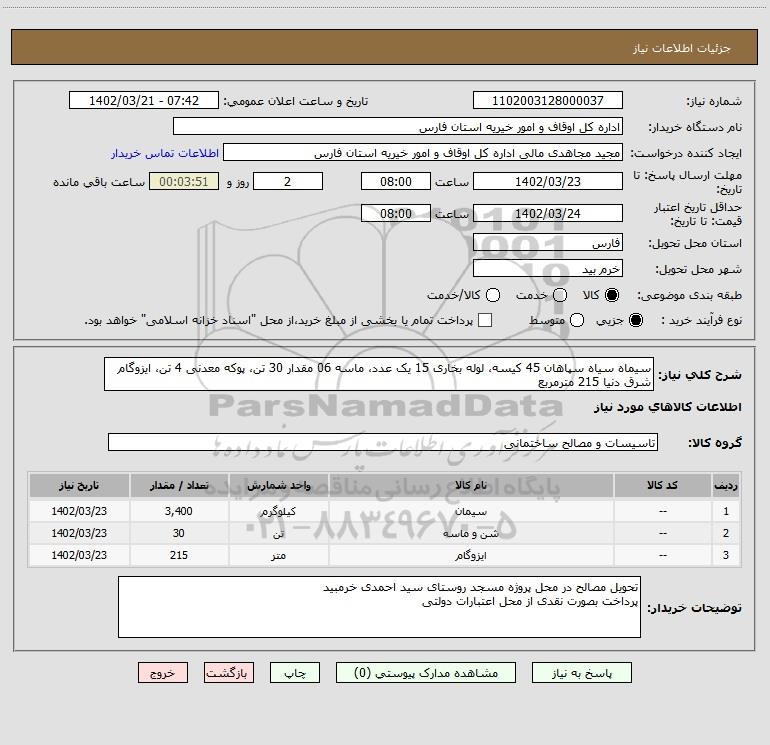Click quantity cell 3,400
Viewport: 770px width, 745px height.
(x=179, y=512)
